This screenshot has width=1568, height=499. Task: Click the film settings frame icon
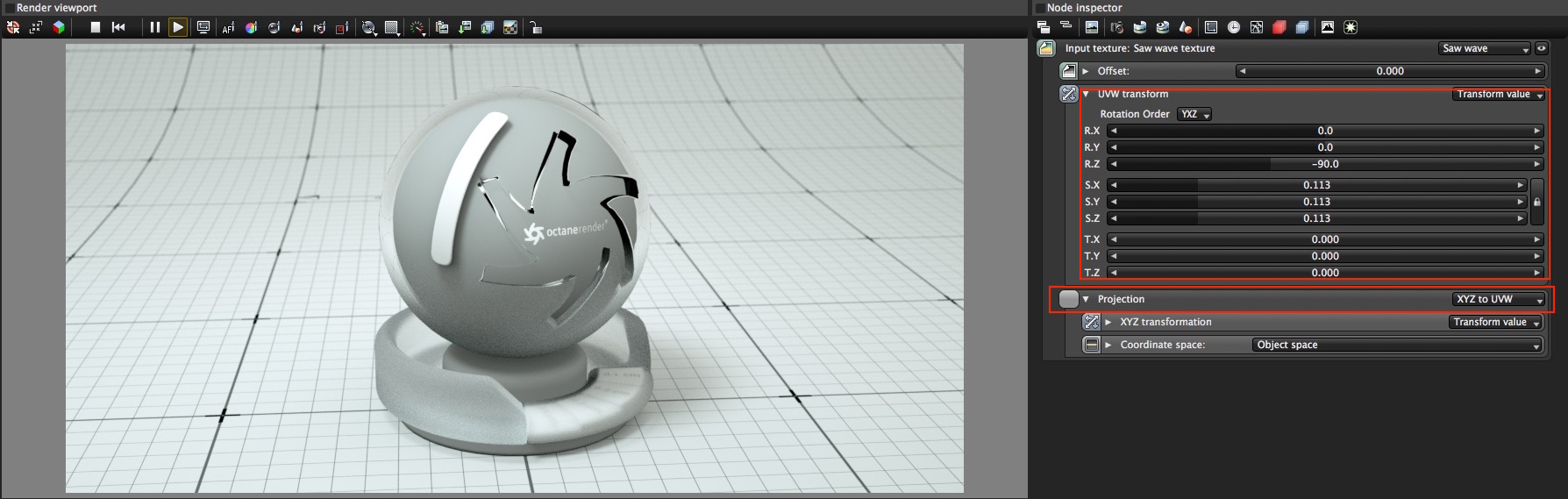pos(1211,27)
